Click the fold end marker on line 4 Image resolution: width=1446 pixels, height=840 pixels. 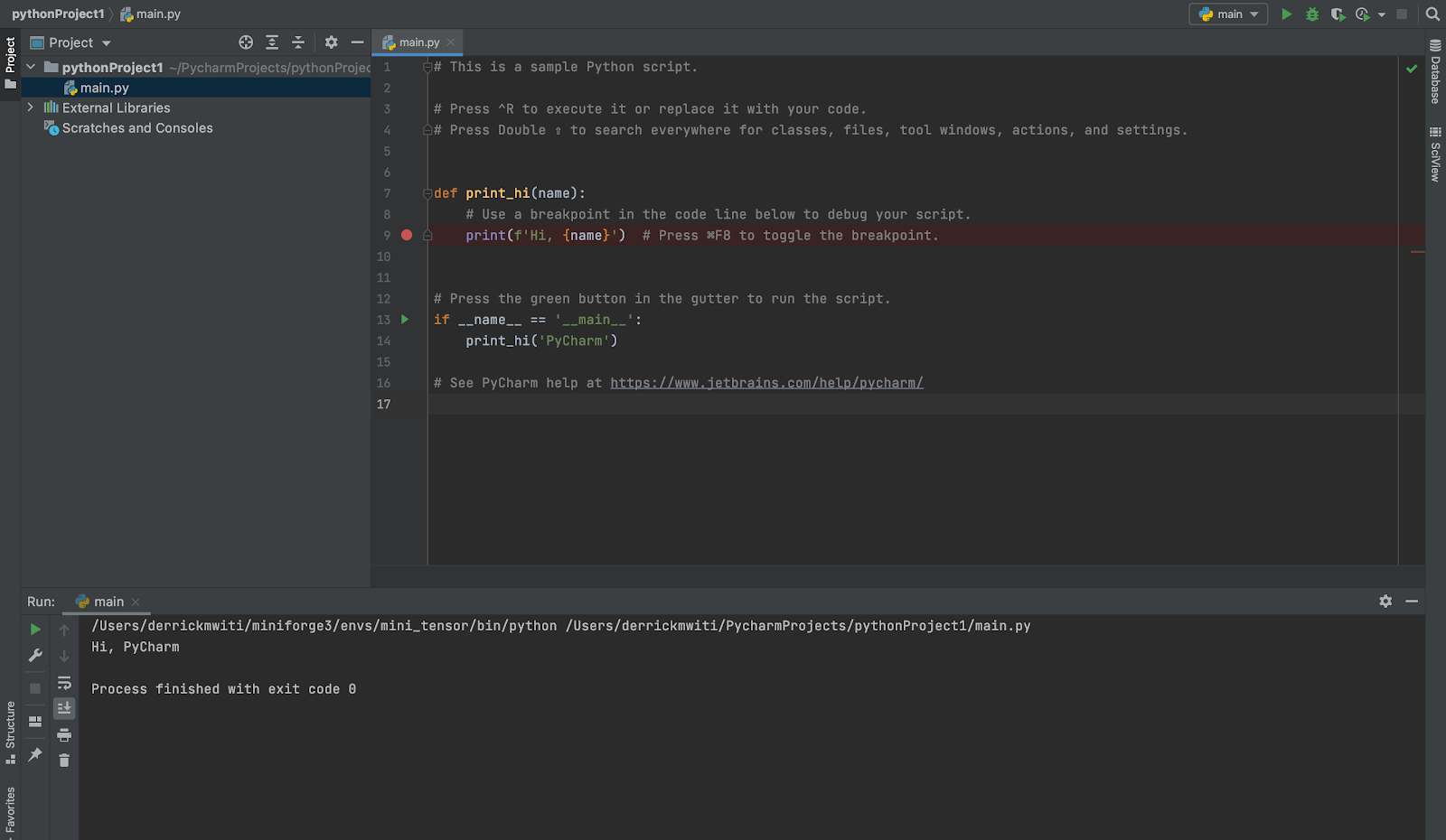pos(427,130)
